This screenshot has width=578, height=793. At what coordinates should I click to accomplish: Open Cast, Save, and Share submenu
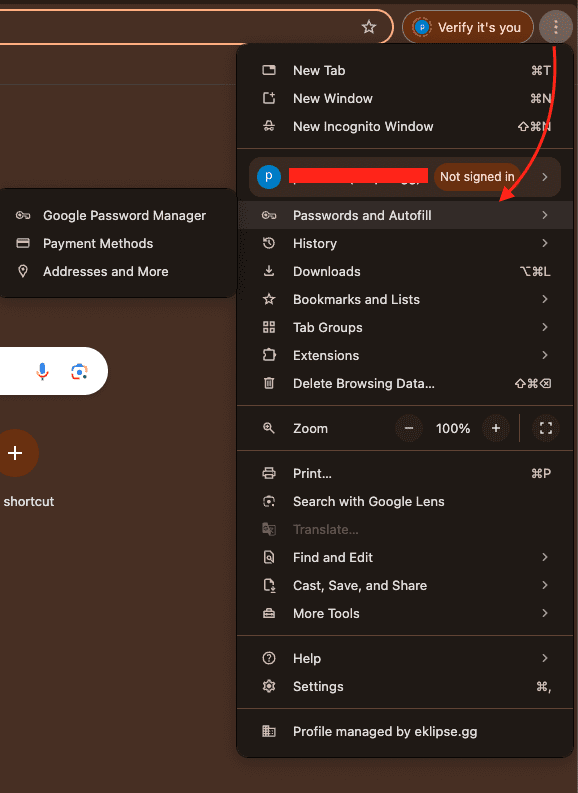[x=406, y=586]
